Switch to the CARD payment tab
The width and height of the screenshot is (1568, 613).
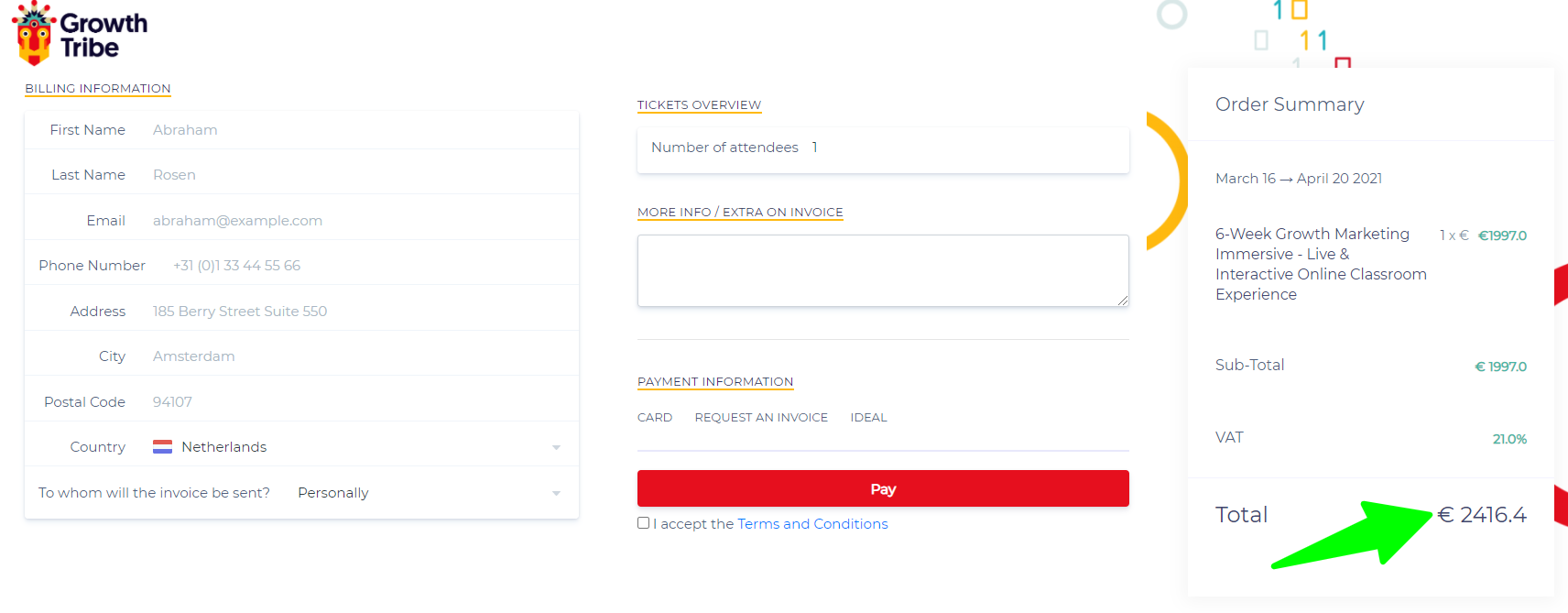point(655,418)
